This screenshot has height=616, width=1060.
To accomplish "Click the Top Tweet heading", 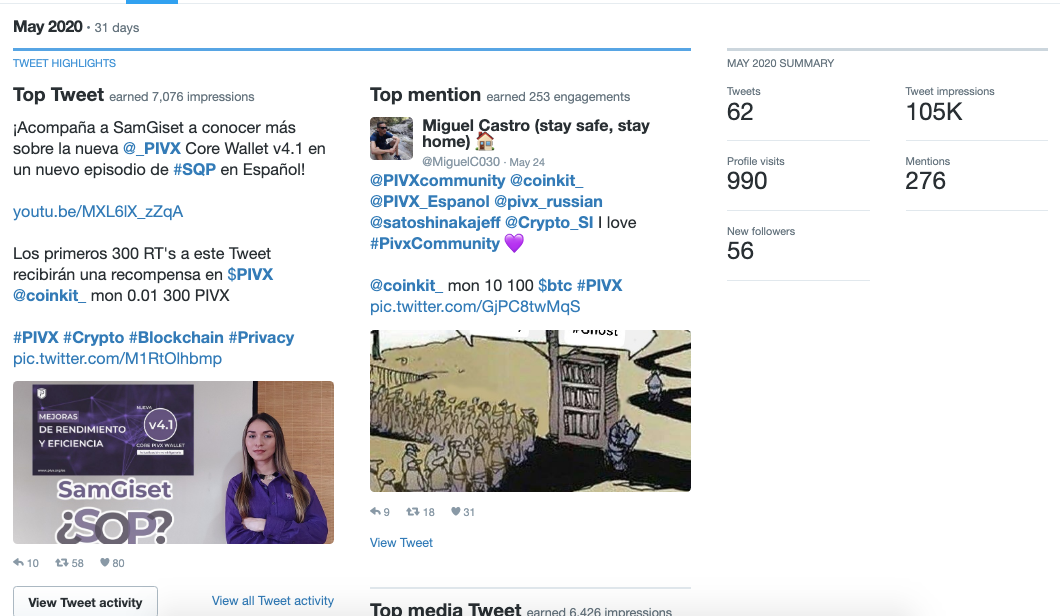I will pyautogui.click(x=58, y=95).
